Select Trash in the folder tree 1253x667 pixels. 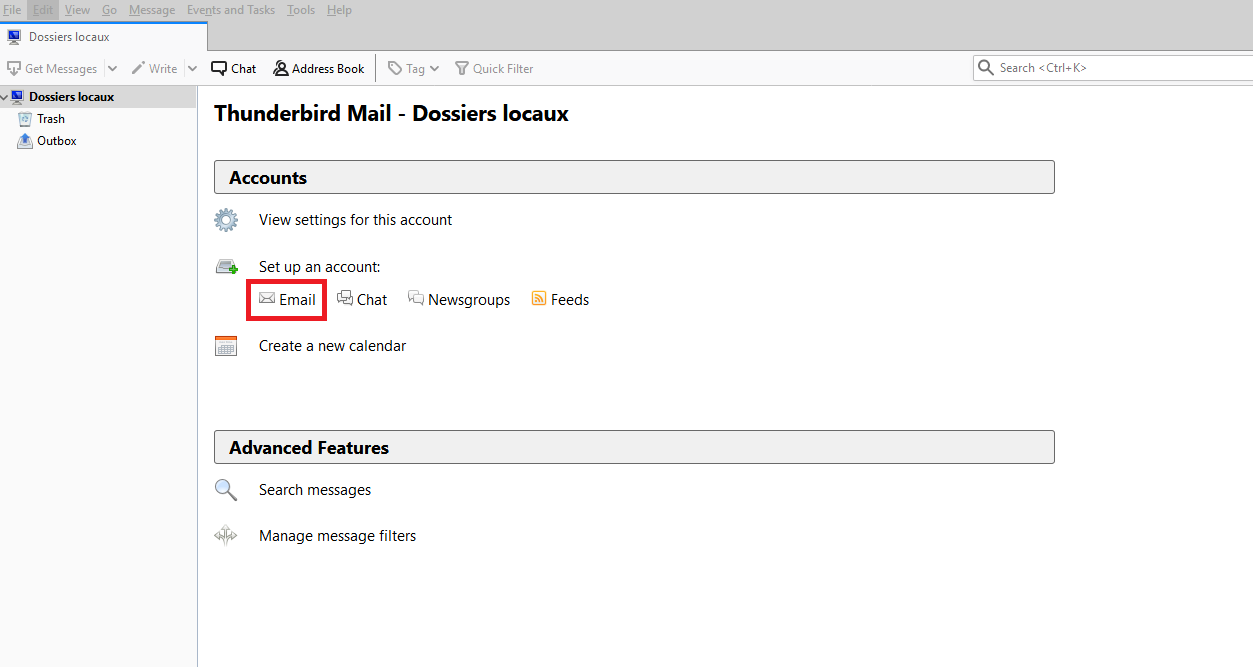coord(51,119)
